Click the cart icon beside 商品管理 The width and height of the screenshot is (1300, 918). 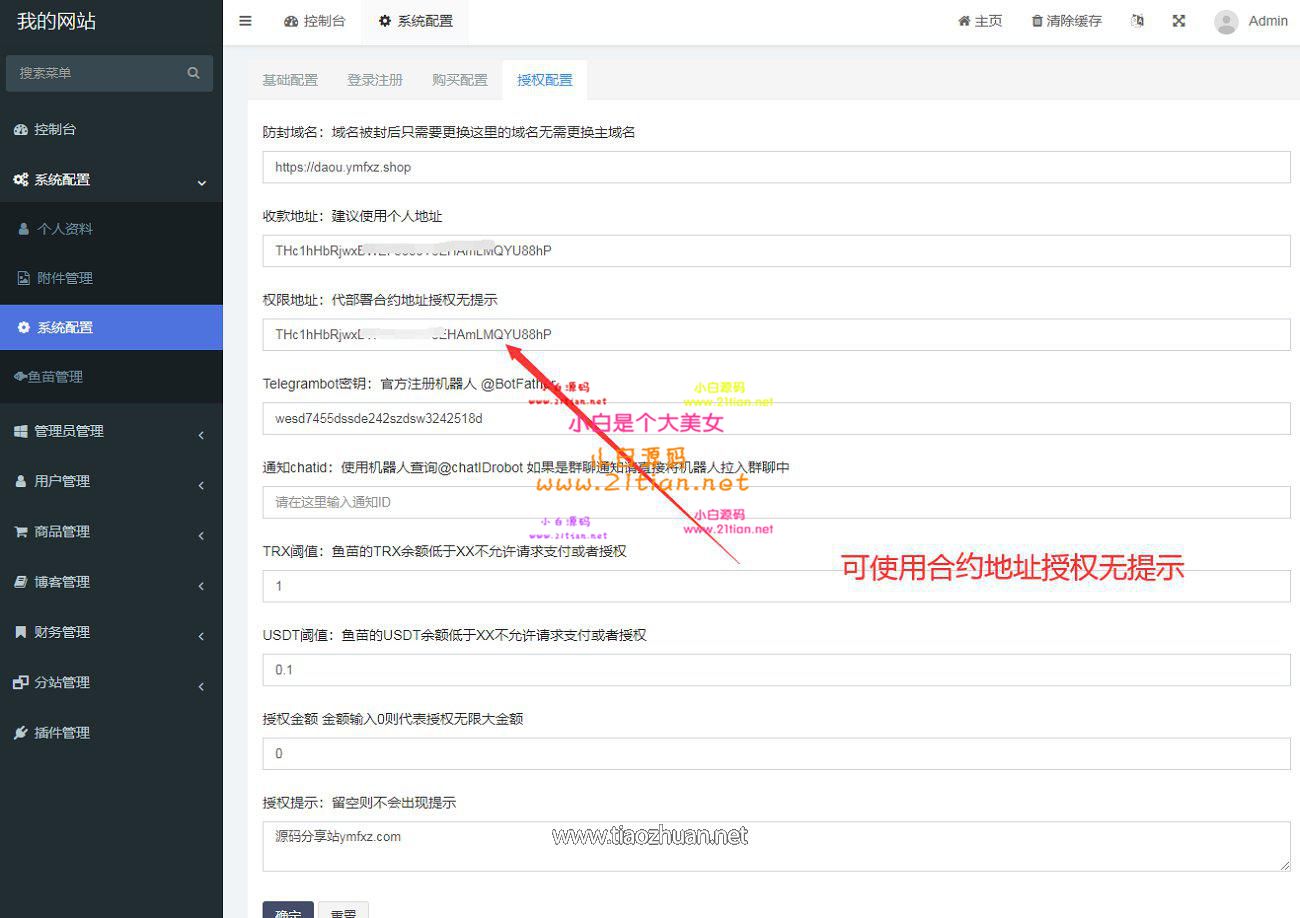coord(20,531)
